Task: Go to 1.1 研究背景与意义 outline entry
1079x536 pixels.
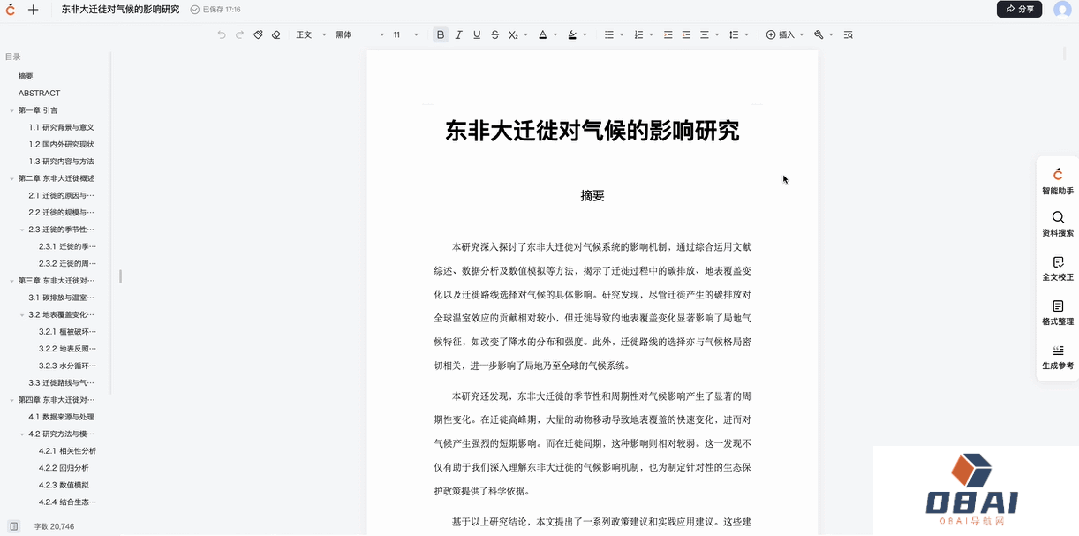Action: pos(61,127)
